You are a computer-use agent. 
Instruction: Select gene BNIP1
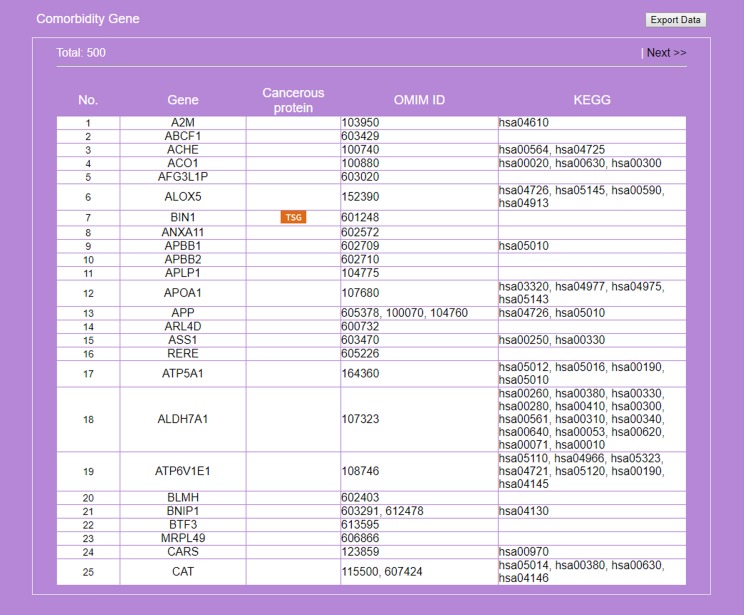tap(183, 511)
